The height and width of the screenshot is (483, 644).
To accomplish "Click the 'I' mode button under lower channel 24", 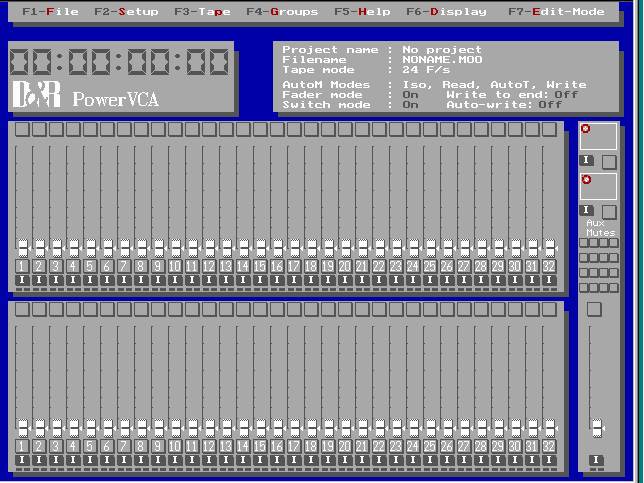I will (413, 460).
